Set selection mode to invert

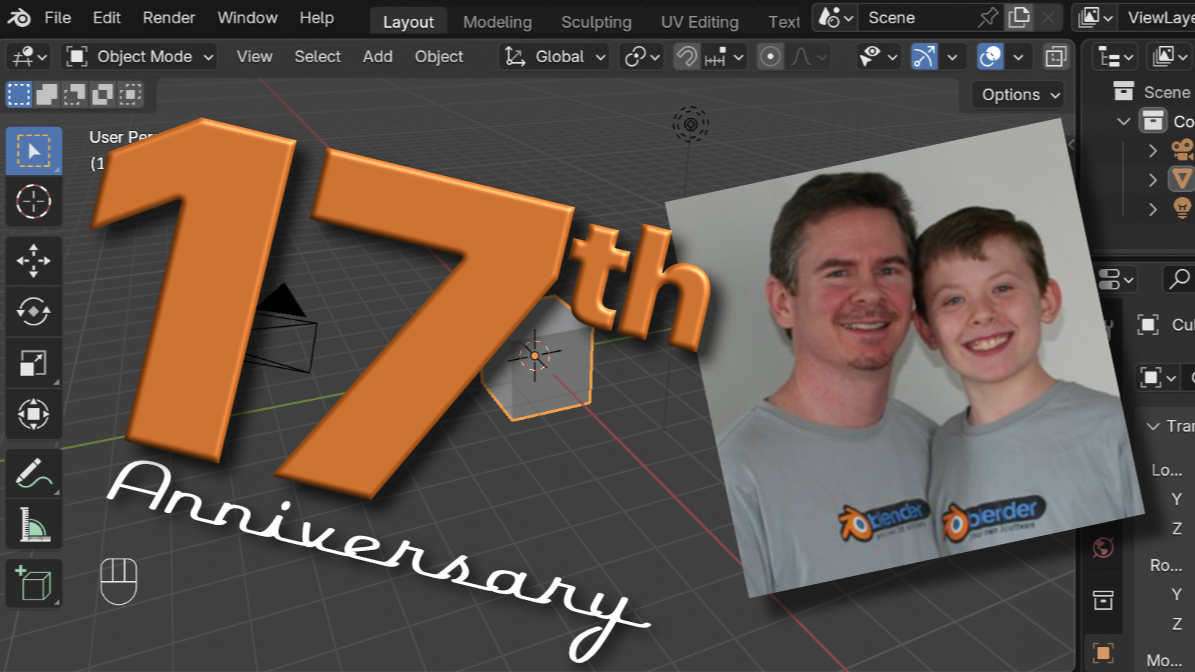(102, 94)
